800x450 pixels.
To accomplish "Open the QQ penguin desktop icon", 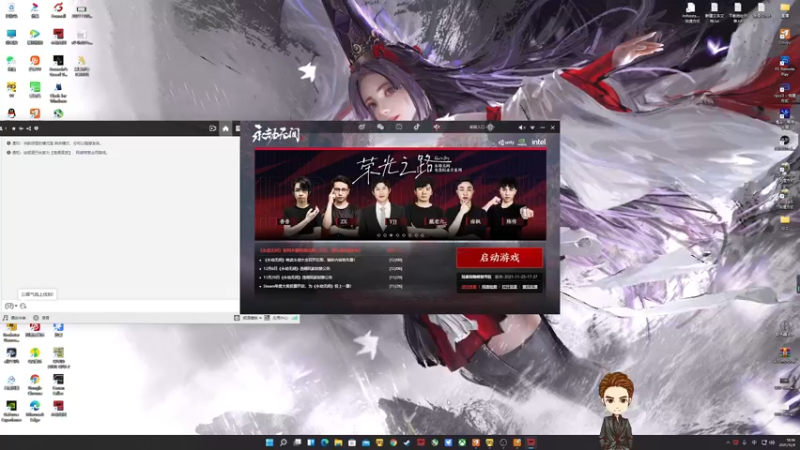I will pos(11,113).
